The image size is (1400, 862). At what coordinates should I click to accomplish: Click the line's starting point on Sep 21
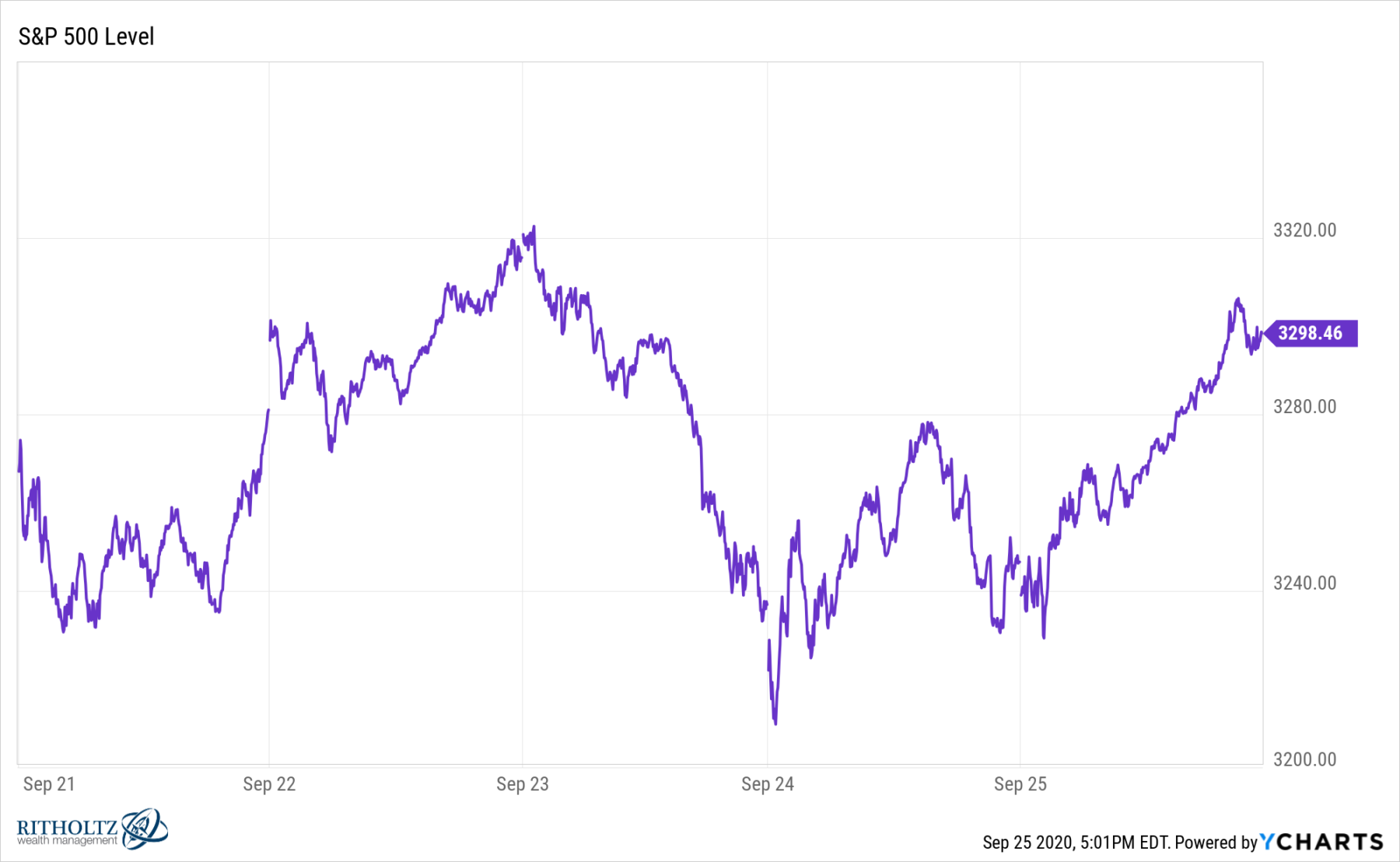(x=19, y=470)
